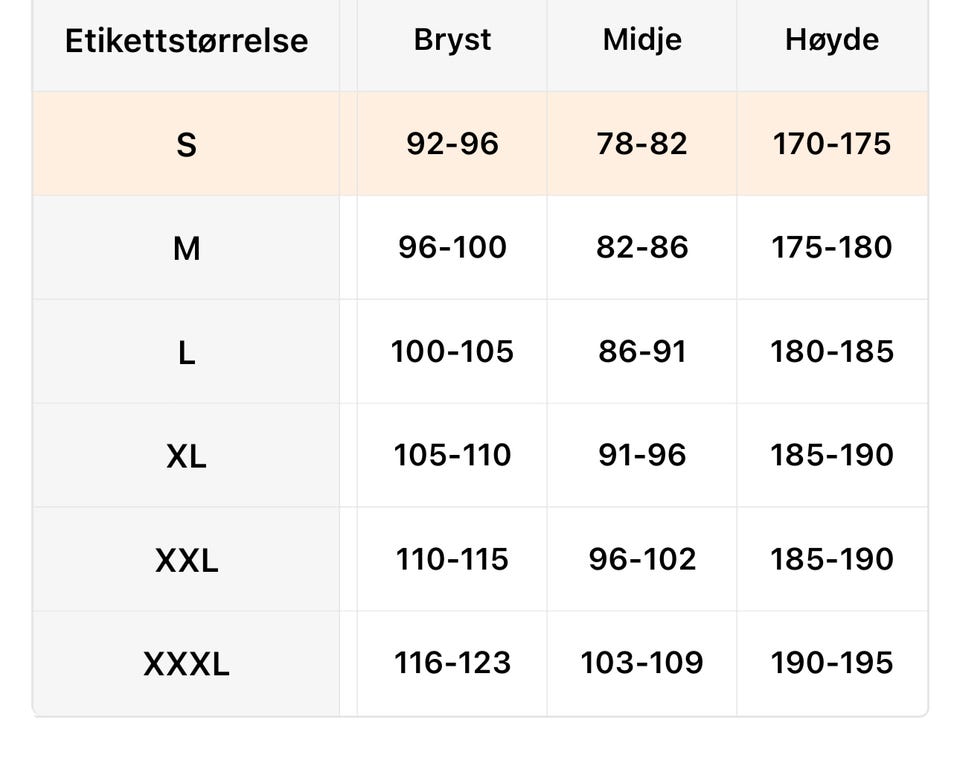Choose the XL size label
This screenshot has height=761, width=960.
186,456
